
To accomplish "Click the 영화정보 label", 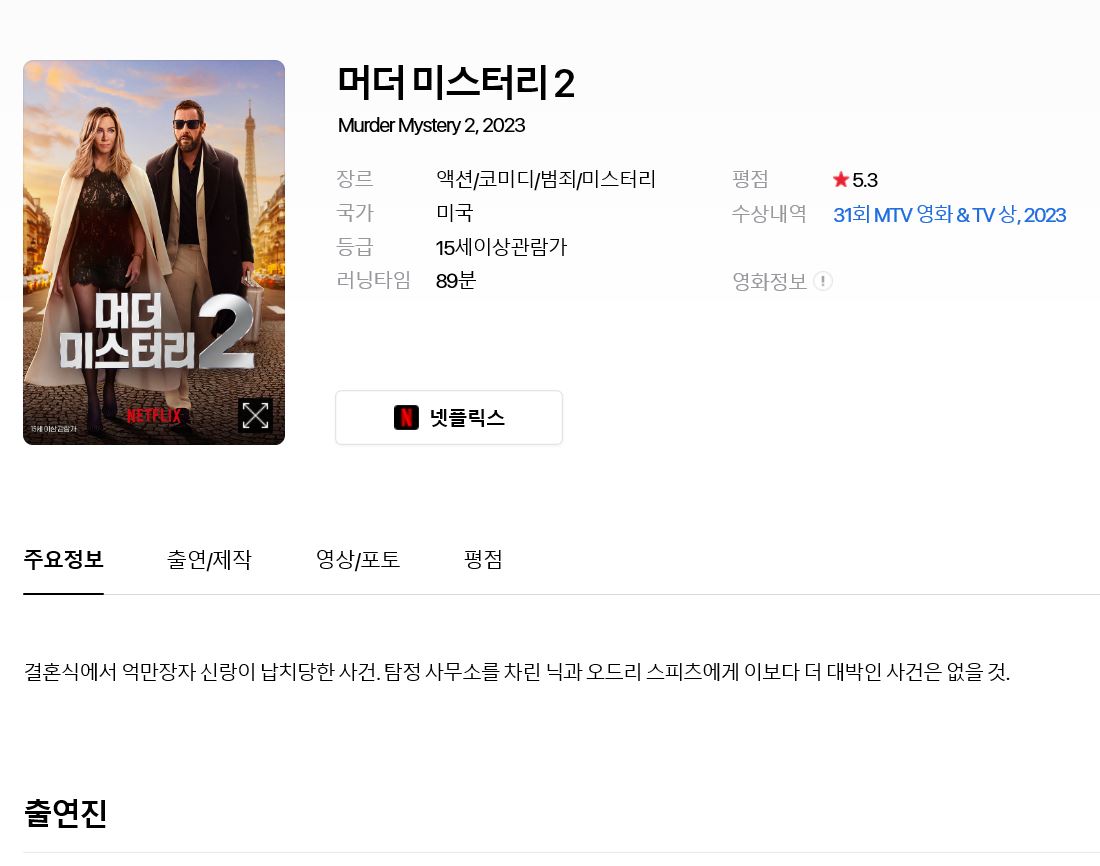I will pos(770,281).
